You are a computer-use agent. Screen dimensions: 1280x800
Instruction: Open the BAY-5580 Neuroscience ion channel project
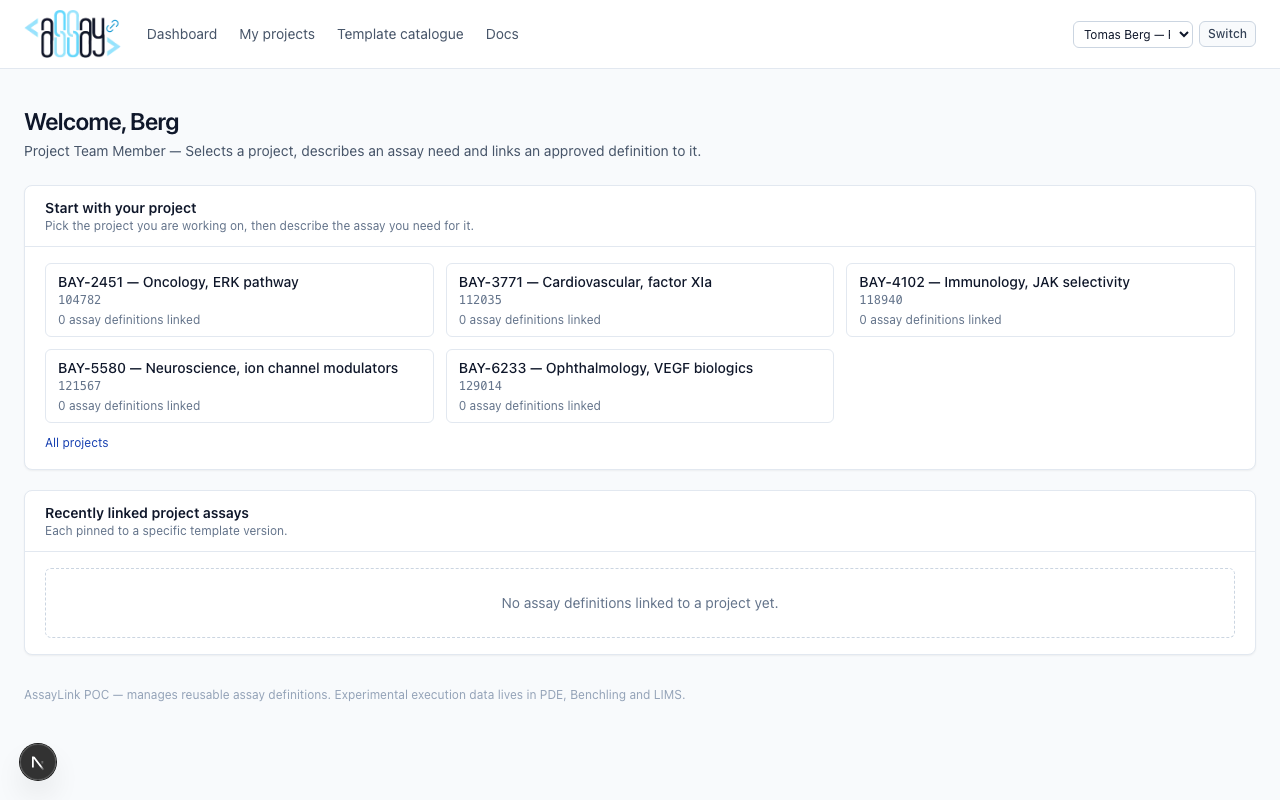tap(239, 386)
